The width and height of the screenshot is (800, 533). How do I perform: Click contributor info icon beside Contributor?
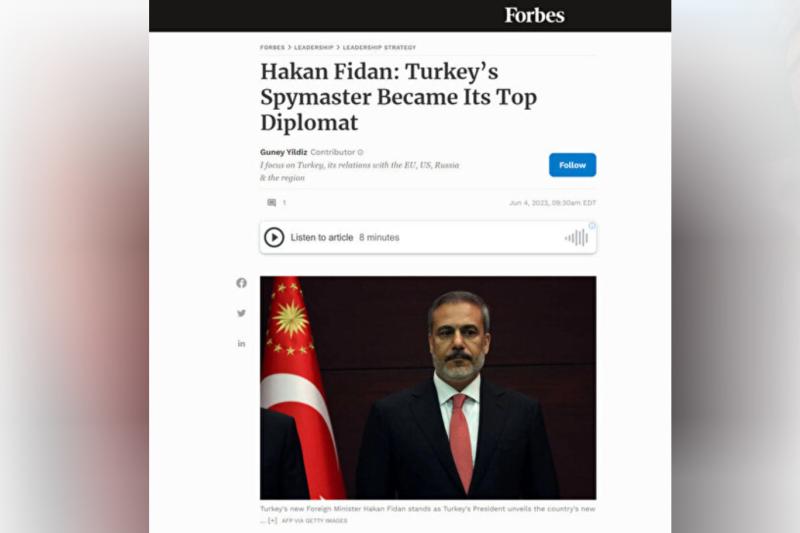(360, 152)
